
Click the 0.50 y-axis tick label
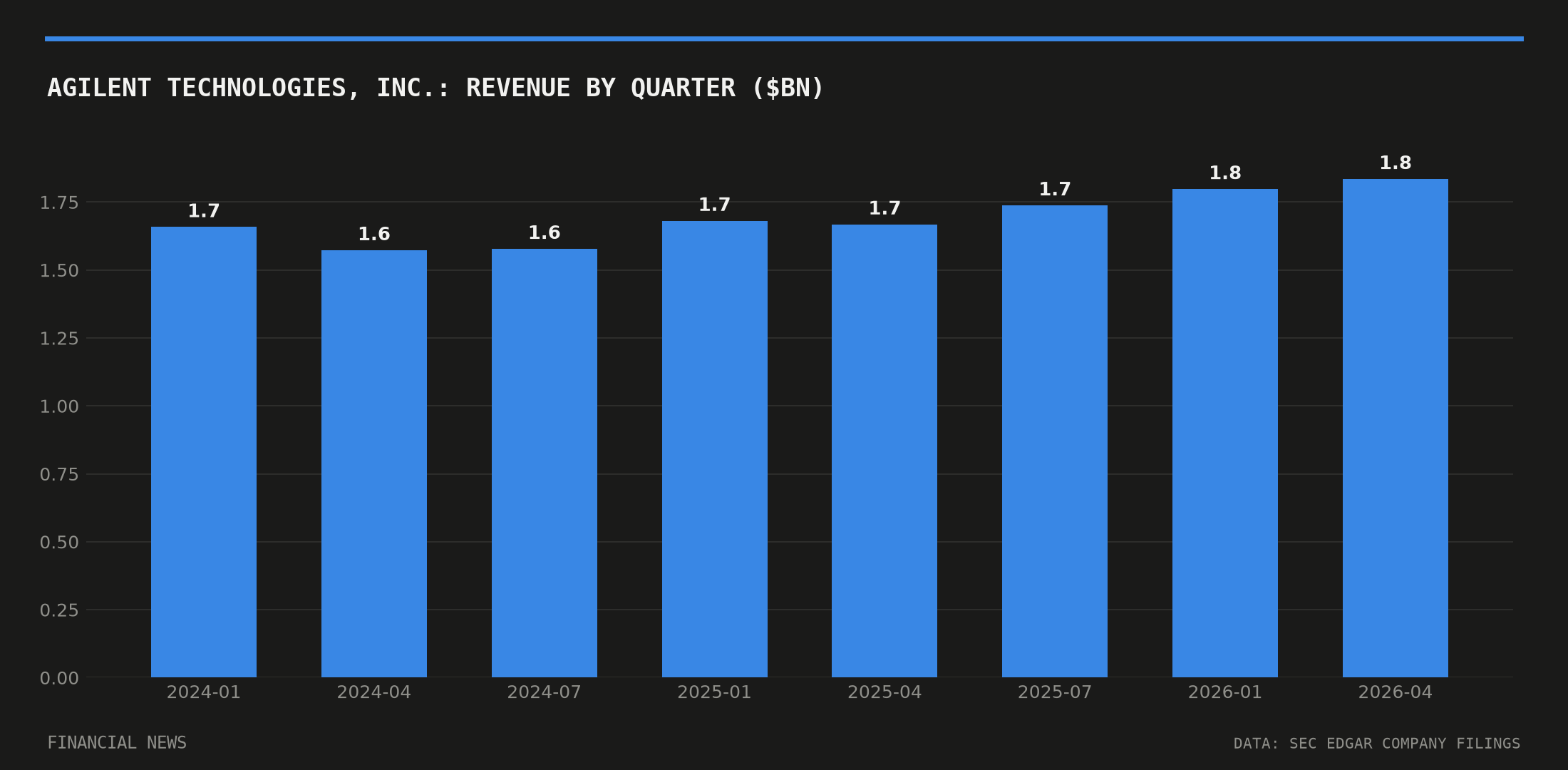point(59,543)
